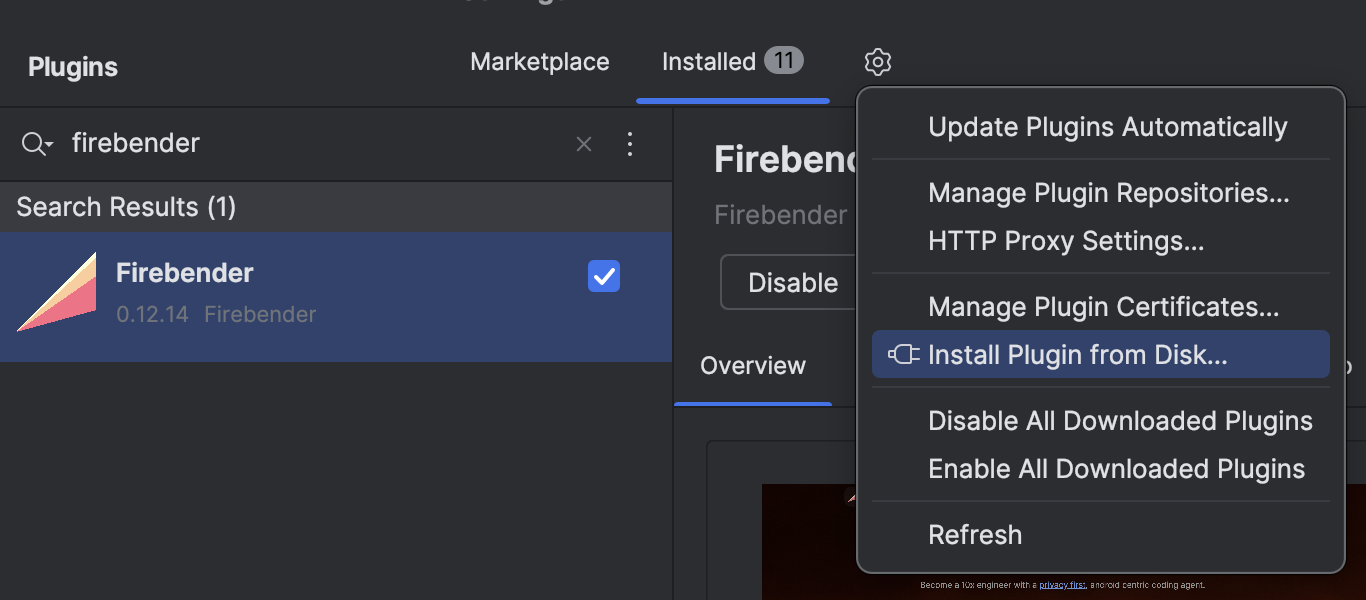This screenshot has height=600, width=1366.
Task: Click the search magnifier icon
Action: coord(36,143)
